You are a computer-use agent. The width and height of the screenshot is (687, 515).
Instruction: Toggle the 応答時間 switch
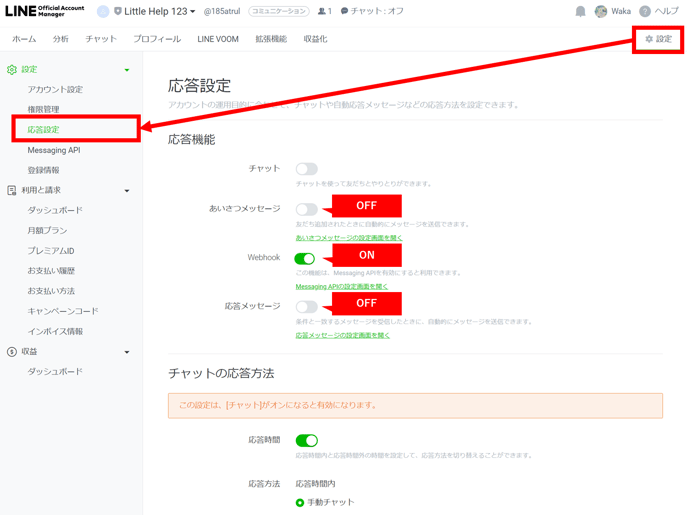306,440
